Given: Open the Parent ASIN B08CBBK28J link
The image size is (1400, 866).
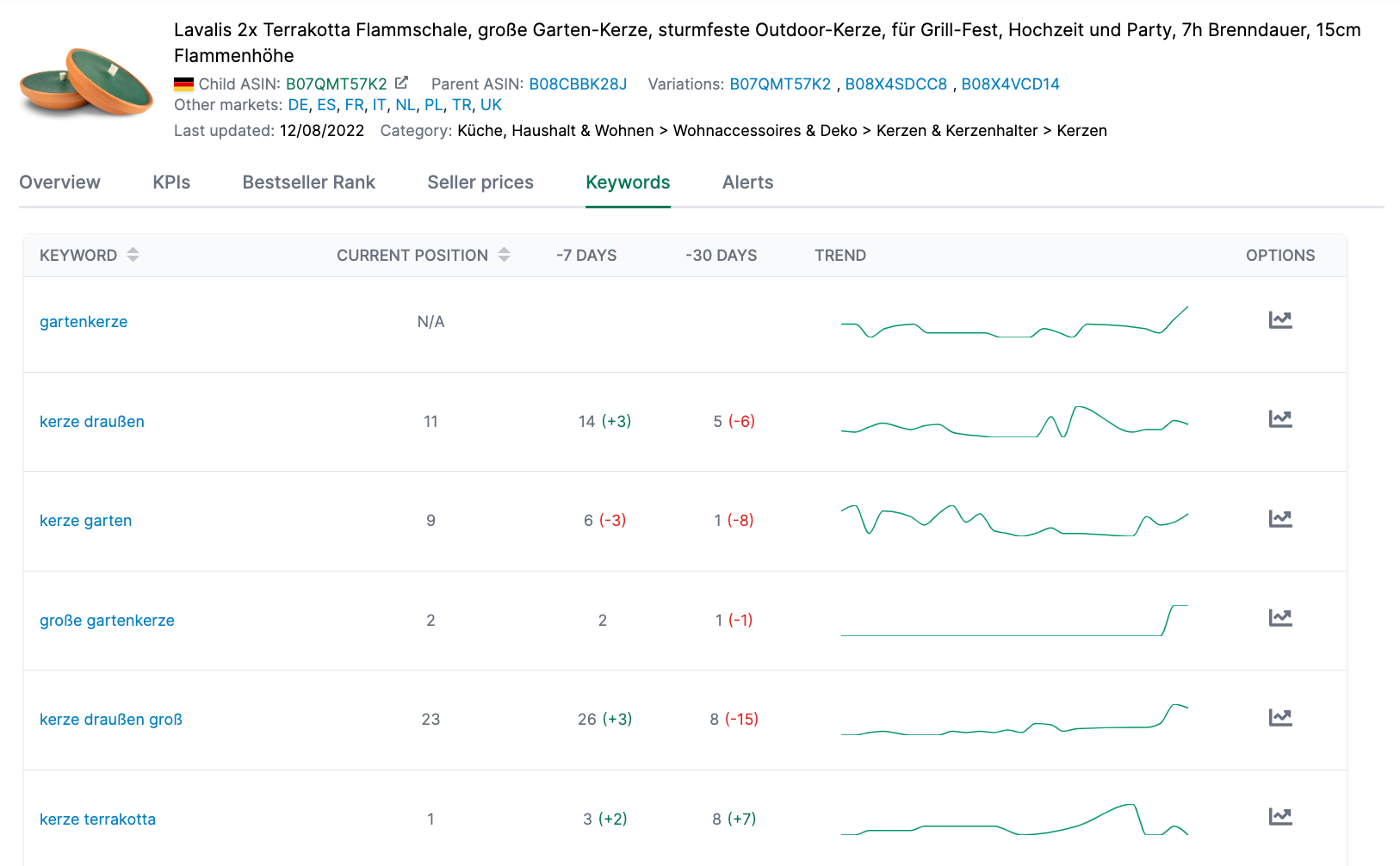Looking at the screenshot, I should click(578, 84).
